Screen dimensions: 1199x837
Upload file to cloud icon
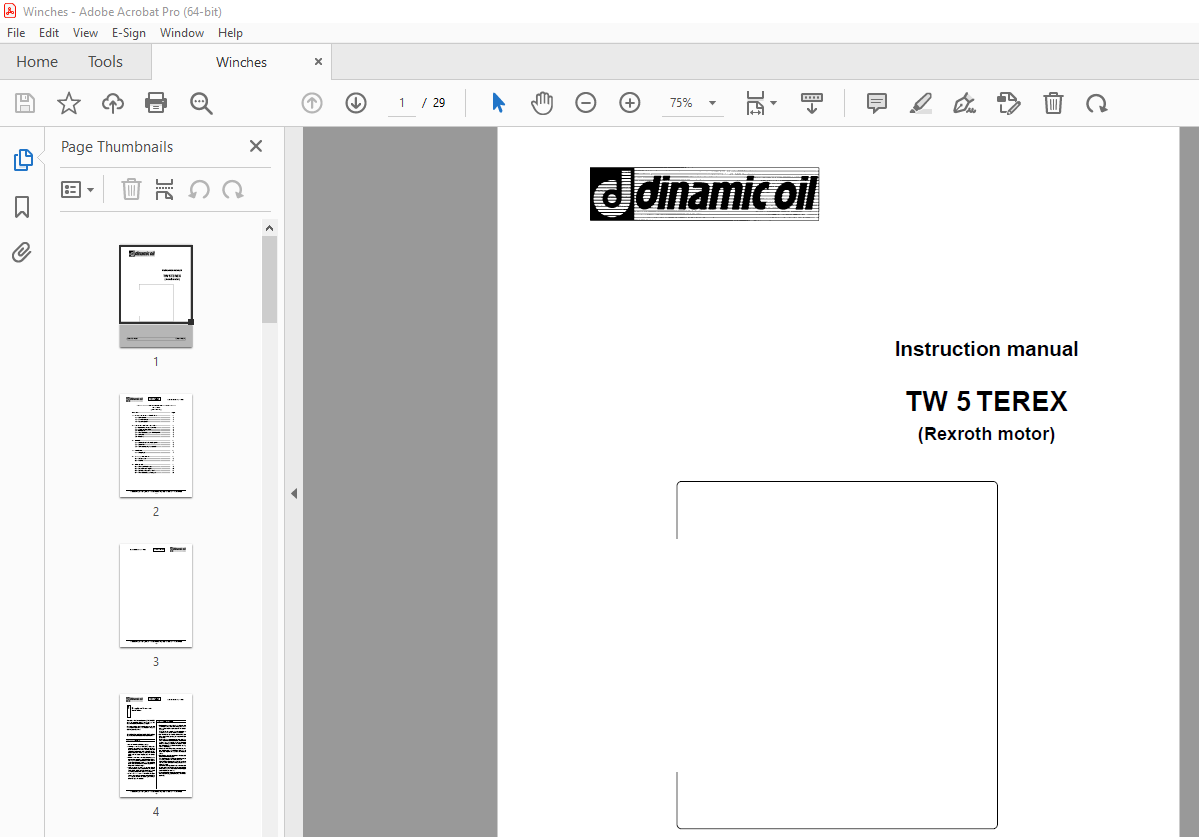click(x=112, y=103)
